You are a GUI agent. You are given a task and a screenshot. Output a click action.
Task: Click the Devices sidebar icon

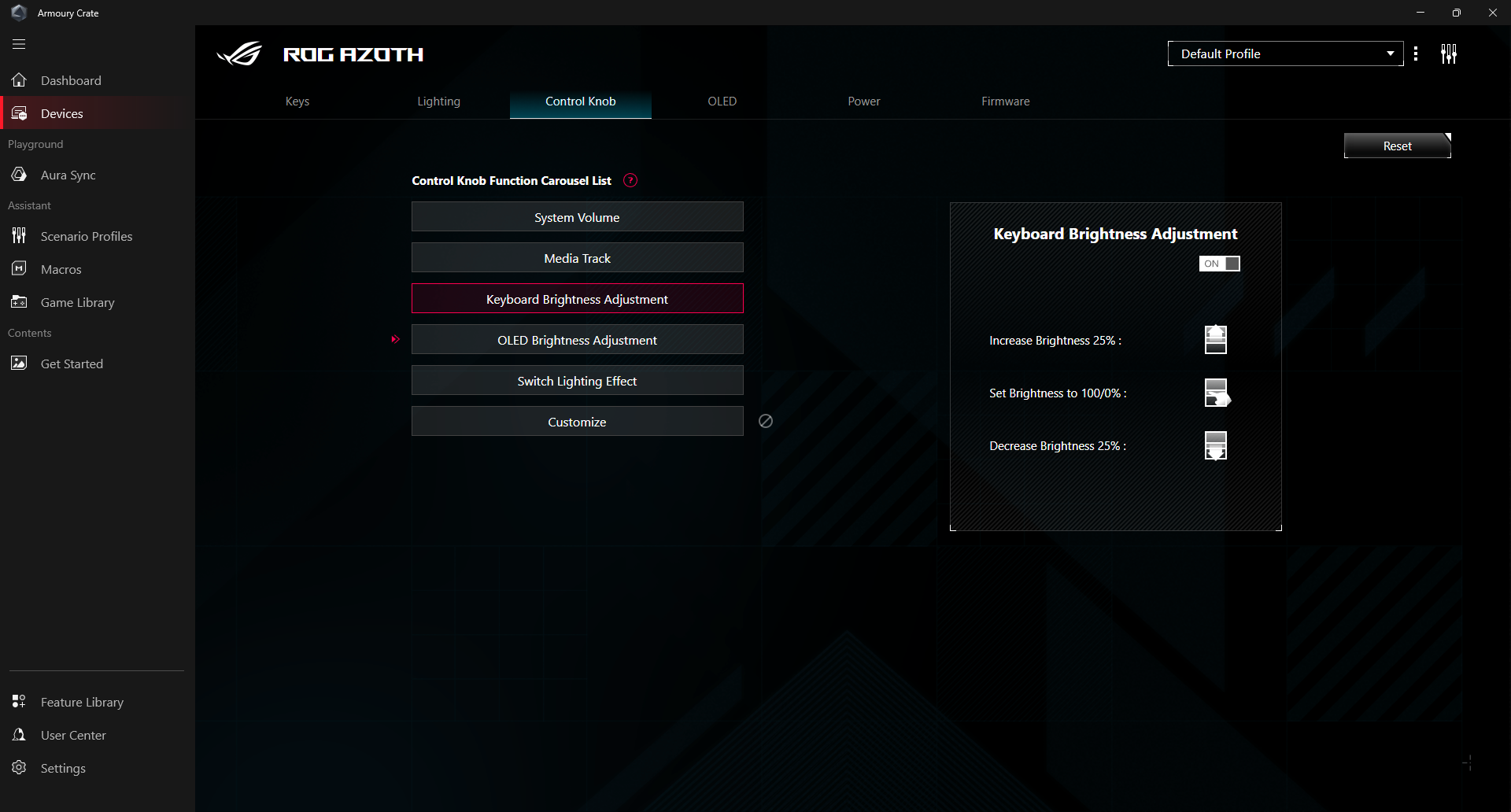(x=19, y=113)
